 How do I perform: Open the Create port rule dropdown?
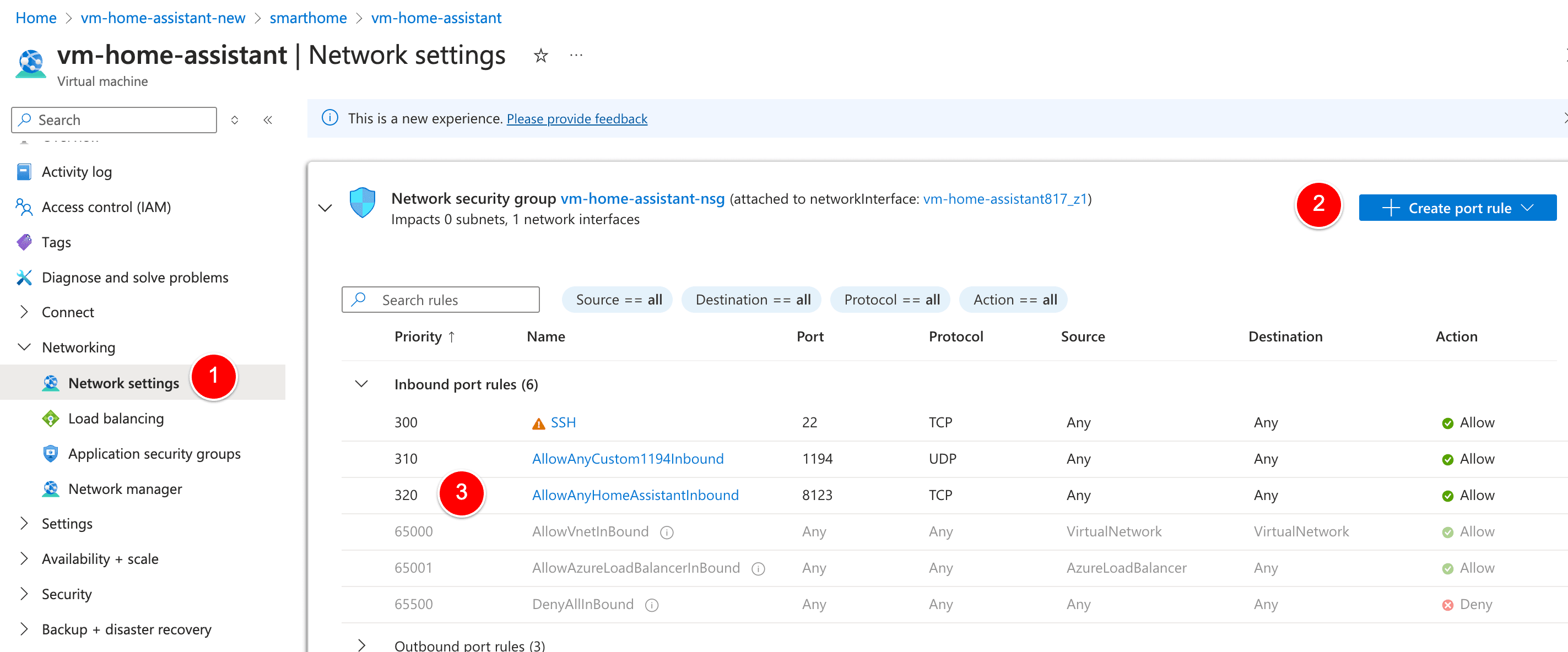coord(1457,208)
